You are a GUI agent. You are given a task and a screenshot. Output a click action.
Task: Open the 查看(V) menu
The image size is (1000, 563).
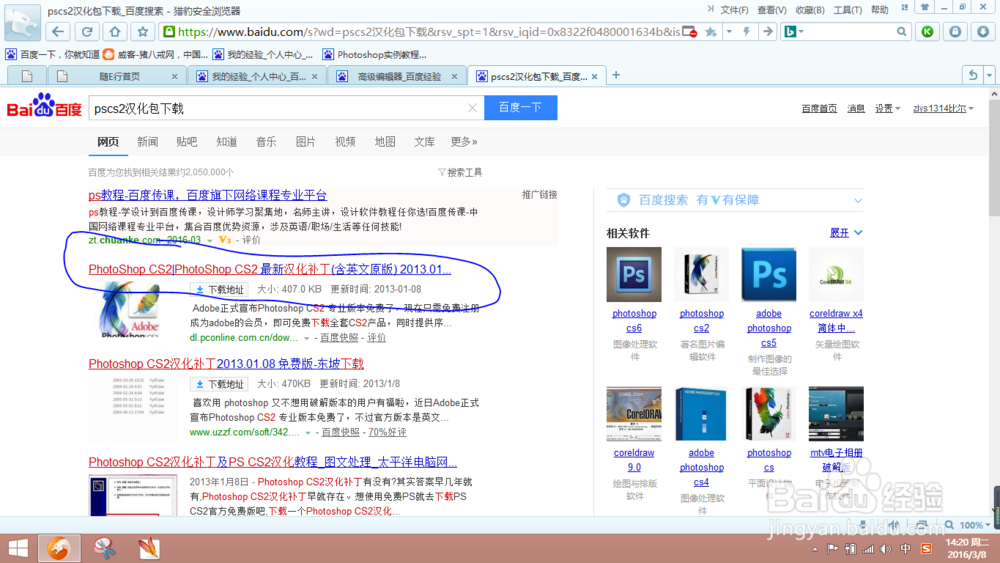(772, 10)
